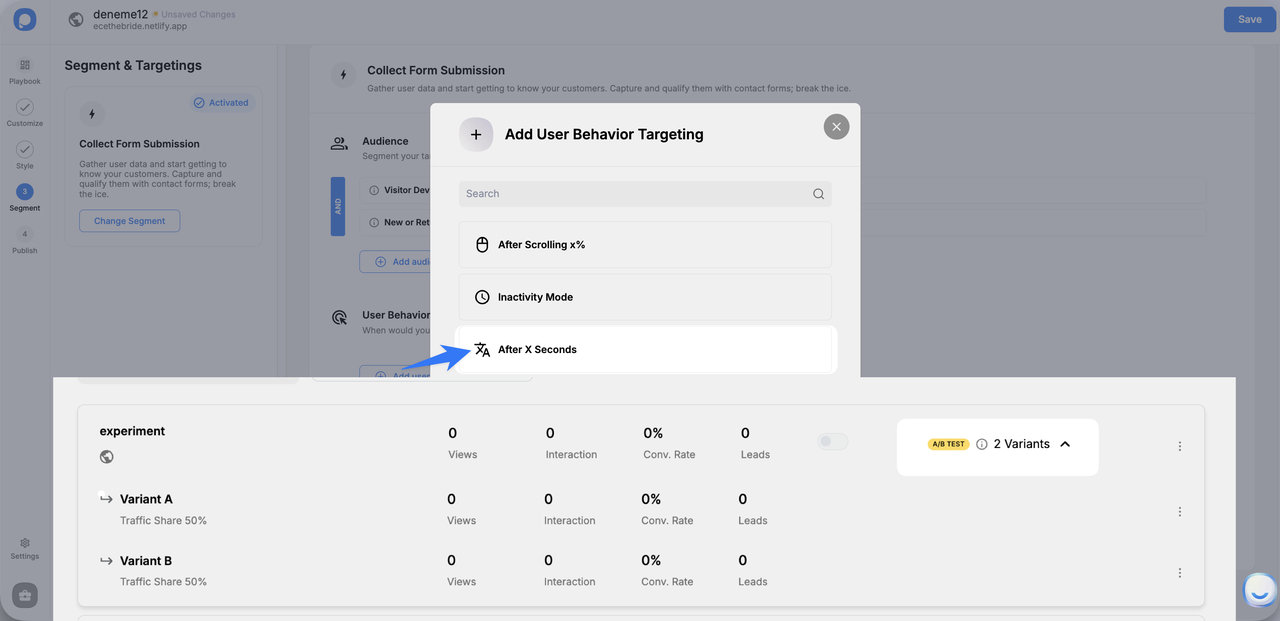Click the AND operator bar
Screen dimensions: 1280x621
pos(338,206)
